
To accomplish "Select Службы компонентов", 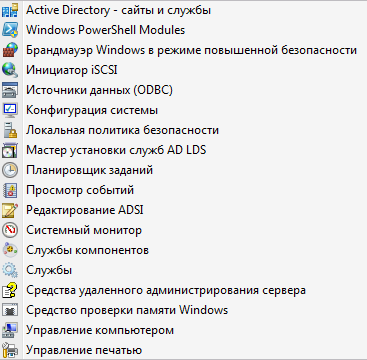I will point(87,250).
